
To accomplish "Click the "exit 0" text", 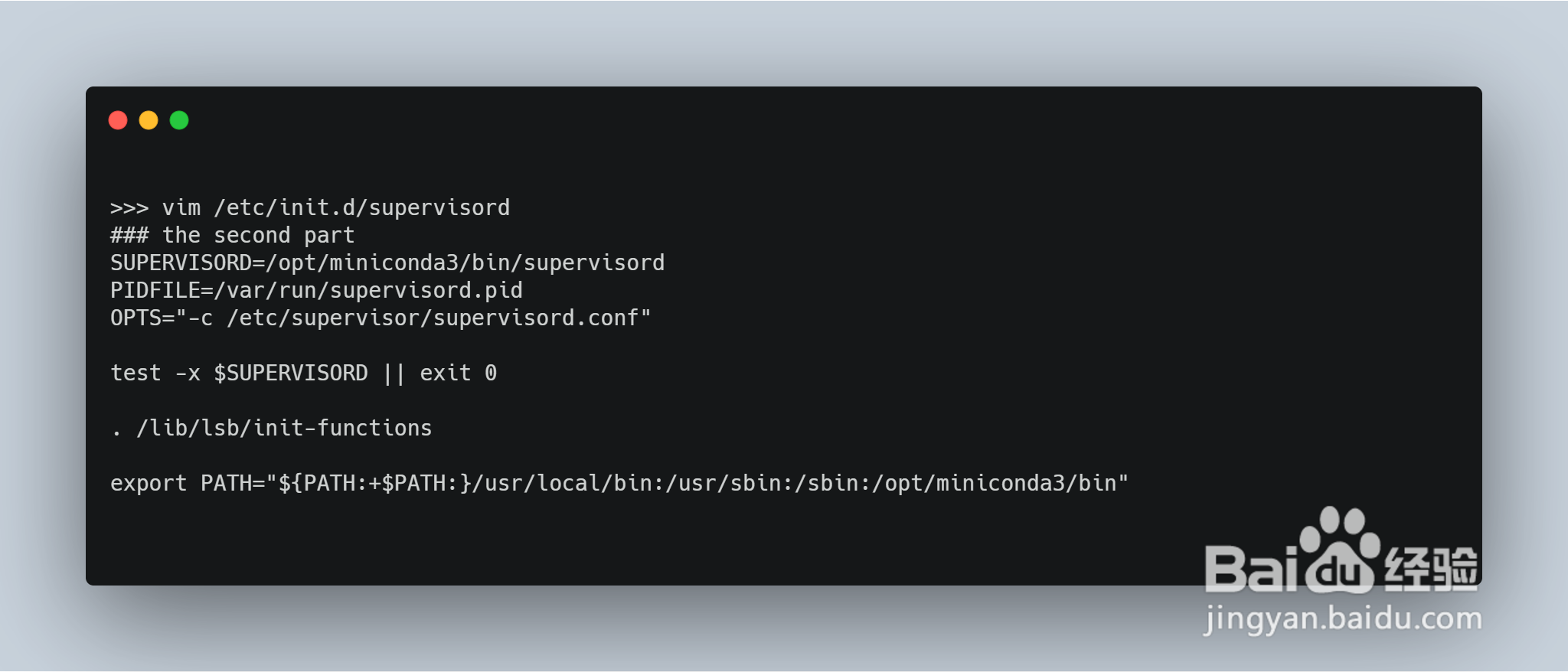I will click(458, 374).
